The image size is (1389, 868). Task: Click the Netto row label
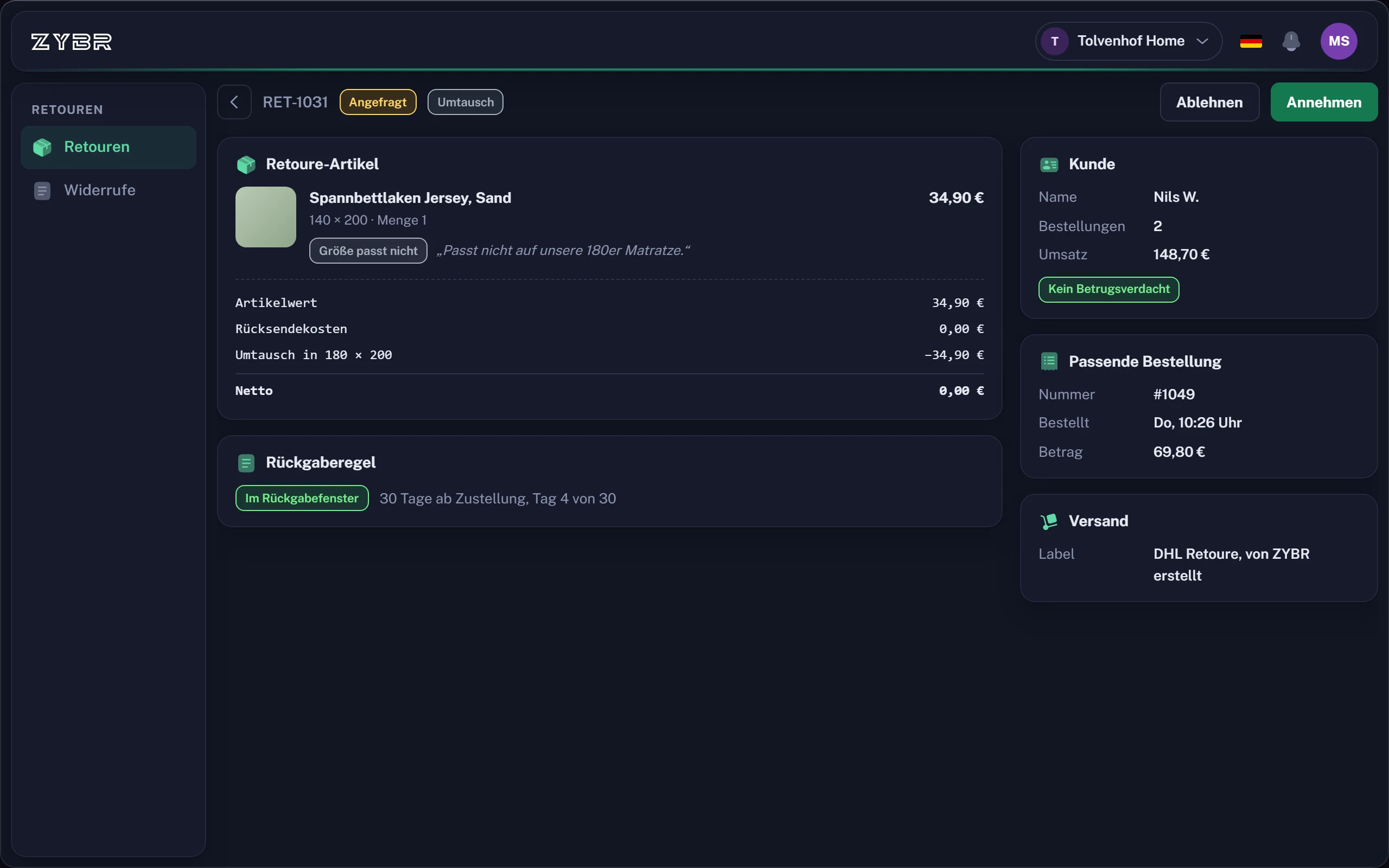254,391
